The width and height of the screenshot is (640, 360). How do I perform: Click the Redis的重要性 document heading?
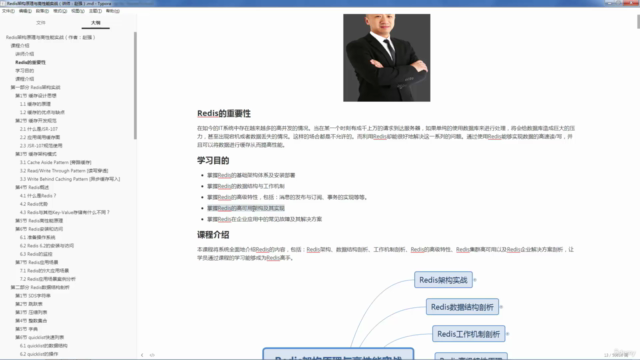[224, 113]
